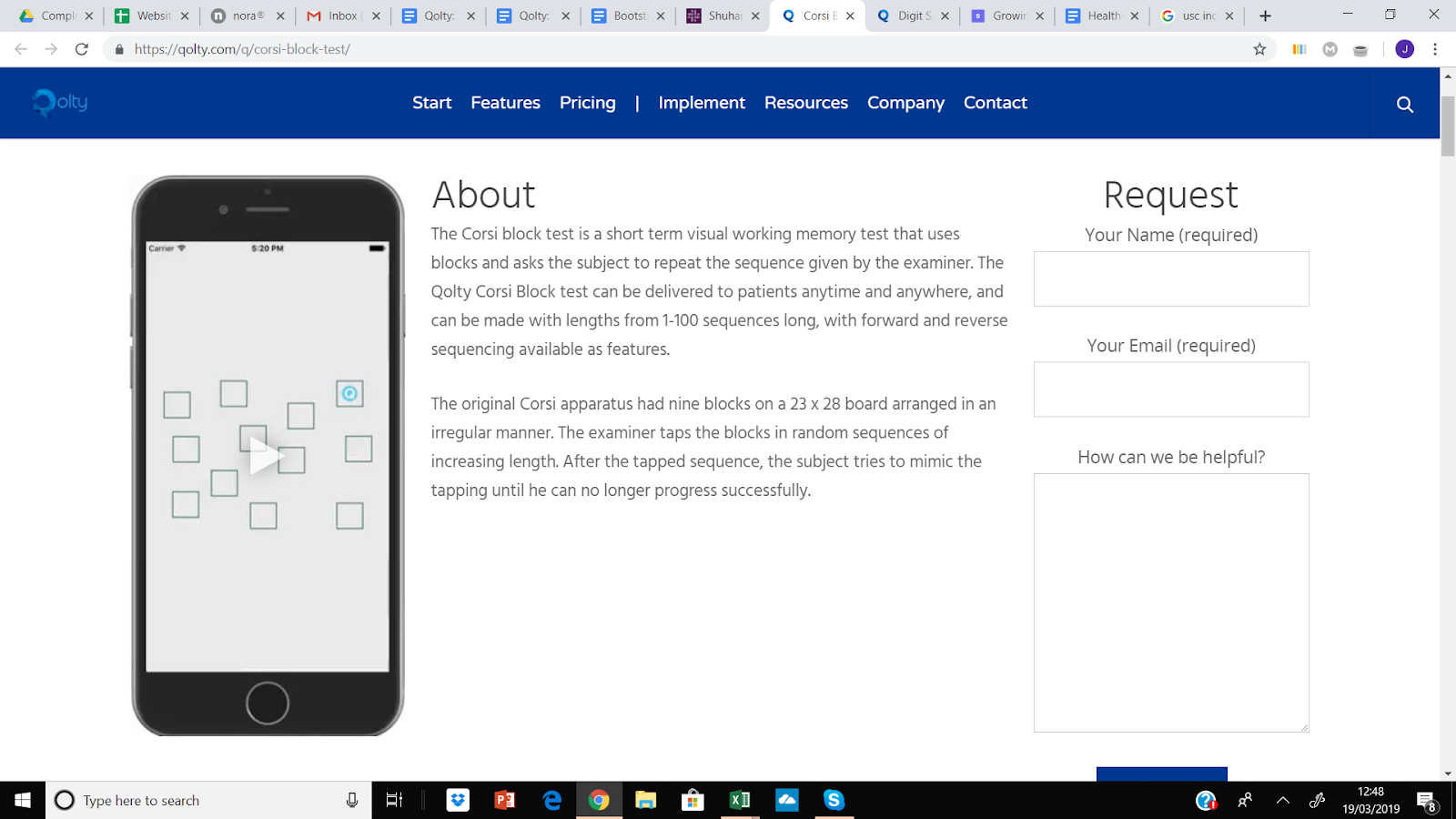This screenshot has height=819, width=1456.
Task: Open PowerPoint from the taskbar
Action: pyautogui.click(x=504, y=800)
